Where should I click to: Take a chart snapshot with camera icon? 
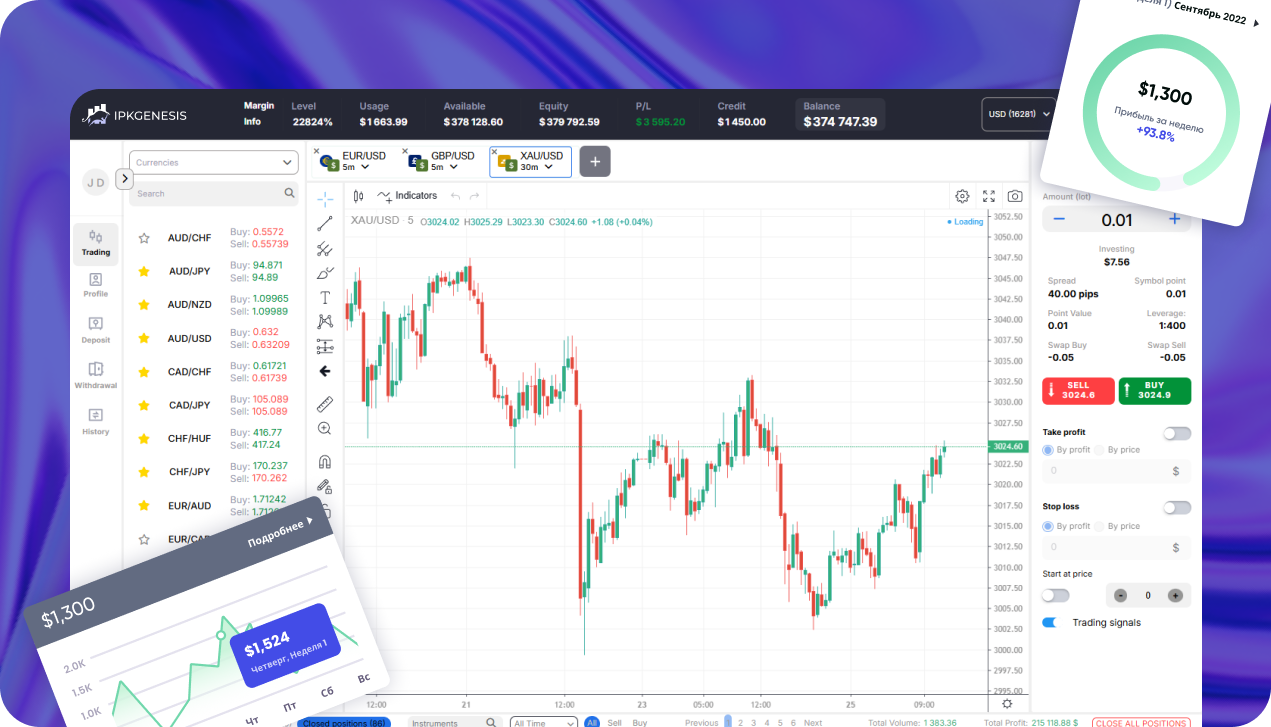[x=1015, y=196]
